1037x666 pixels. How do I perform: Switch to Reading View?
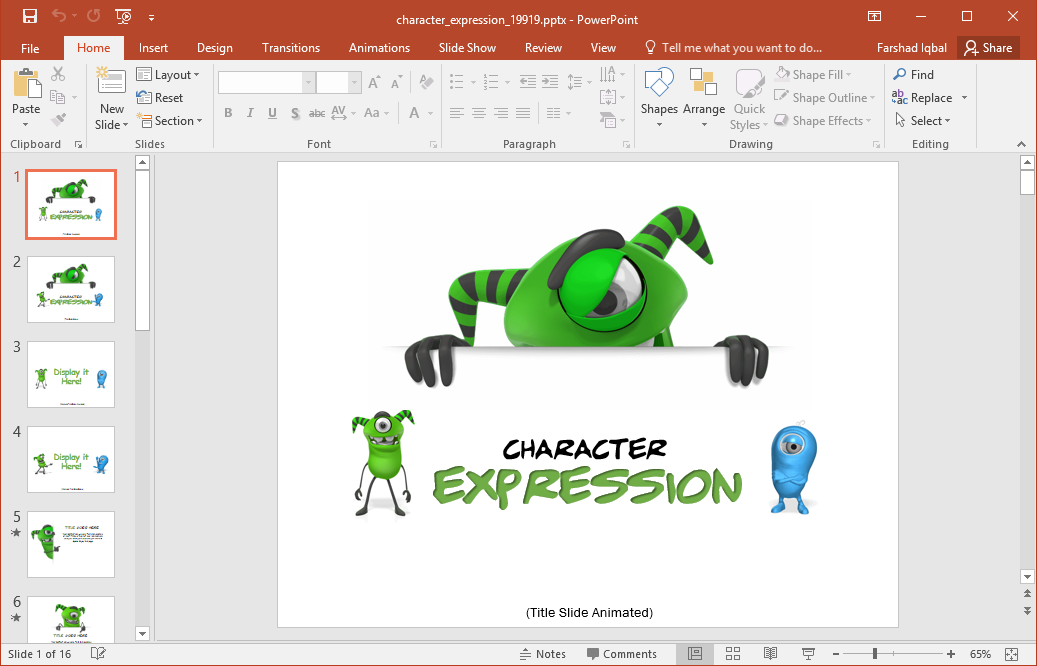[770, 654]
